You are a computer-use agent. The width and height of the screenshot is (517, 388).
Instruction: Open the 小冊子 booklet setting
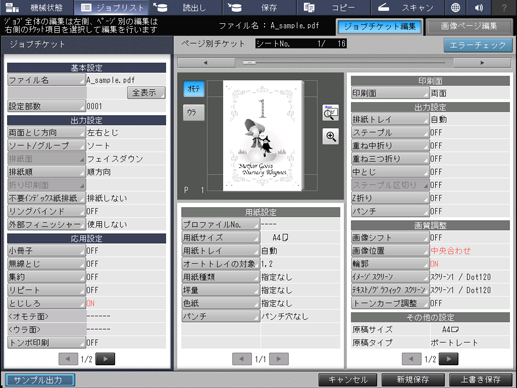point(46,251)
